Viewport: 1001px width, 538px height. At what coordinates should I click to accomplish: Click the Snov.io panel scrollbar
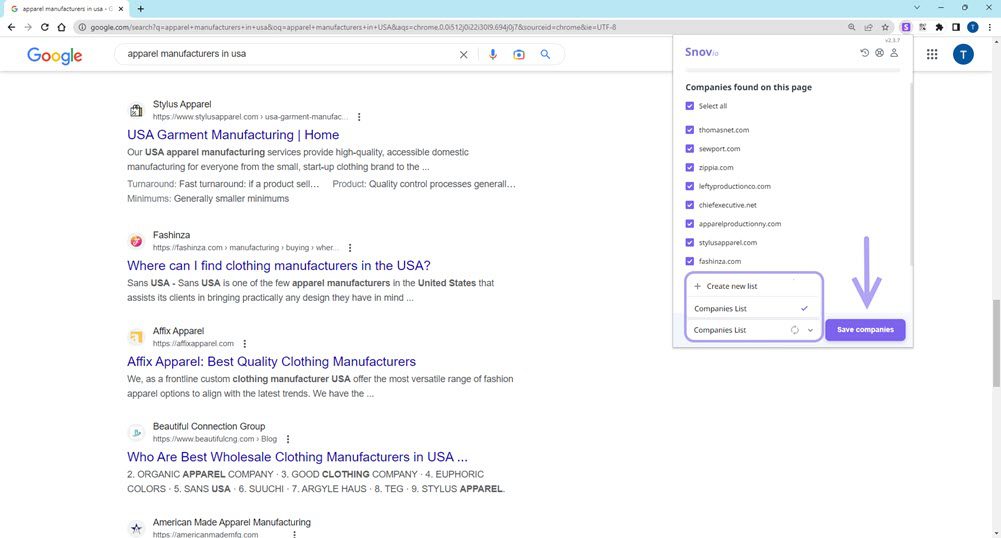tap(911, 172)
